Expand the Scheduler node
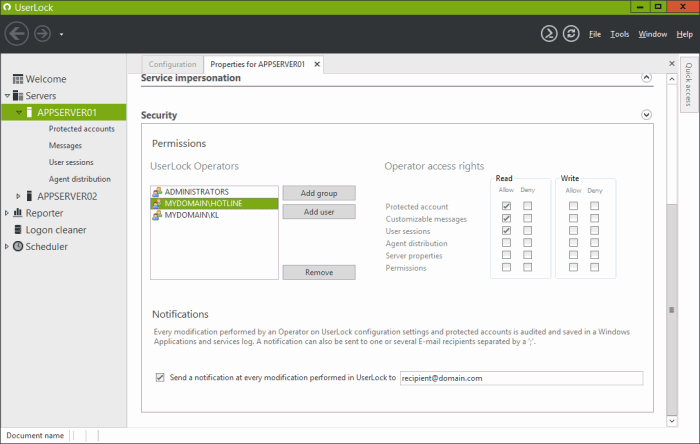 (x=7, y=246)
